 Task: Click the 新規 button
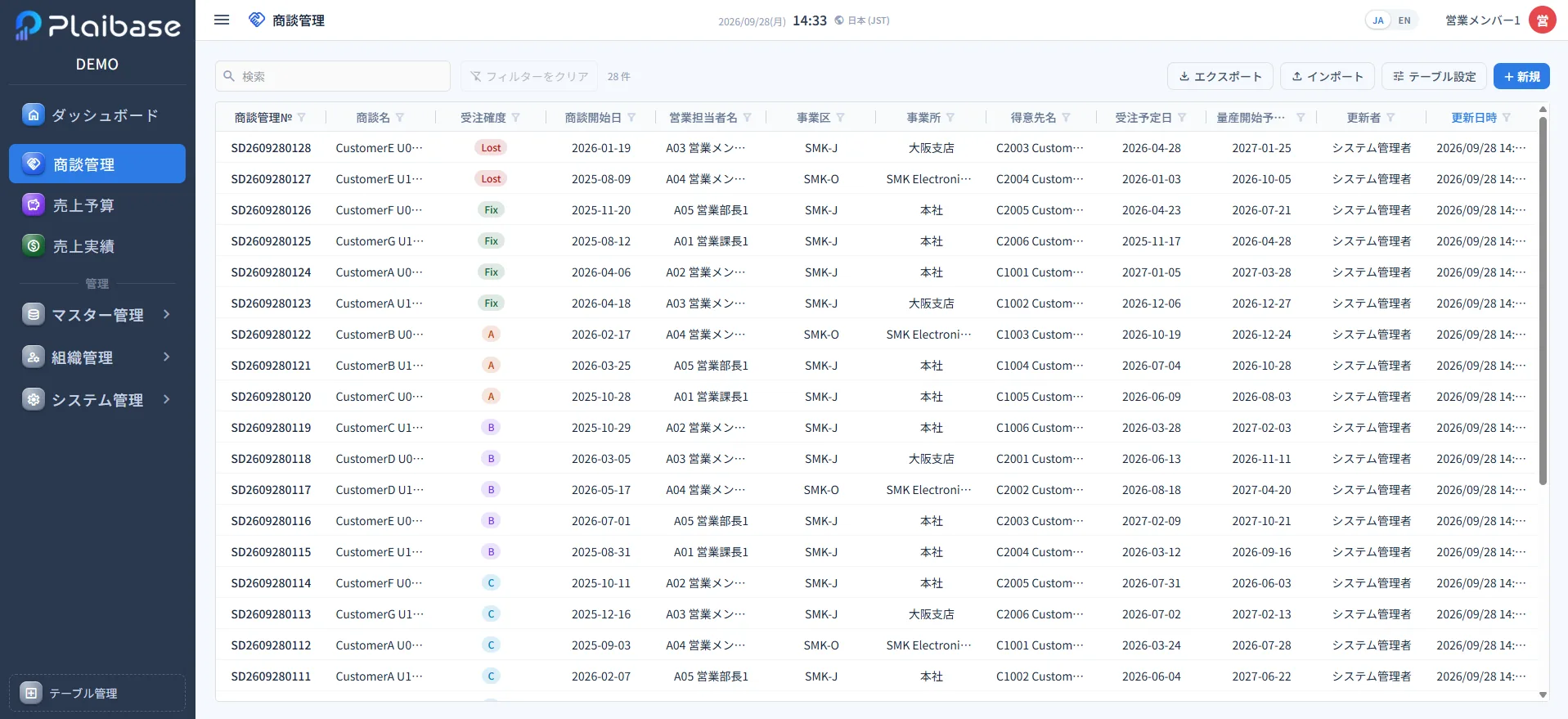1521,76
